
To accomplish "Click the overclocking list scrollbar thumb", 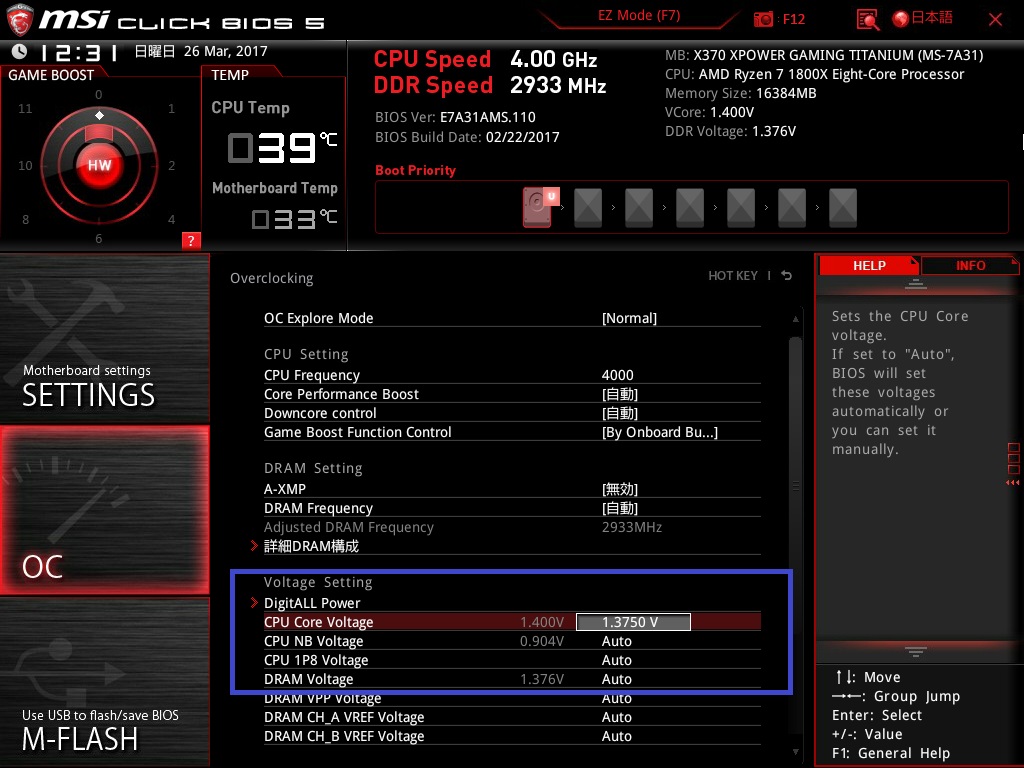I will pyautogui.click(x=795, y=485).
